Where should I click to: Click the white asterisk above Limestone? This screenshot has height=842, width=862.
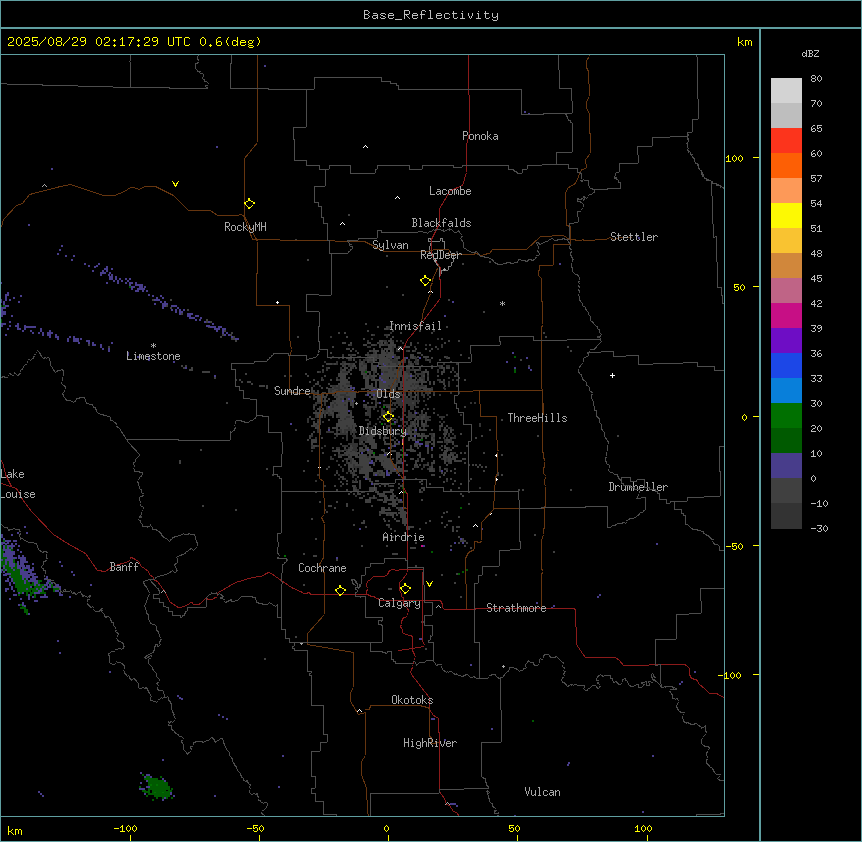[x=153, y=346]
